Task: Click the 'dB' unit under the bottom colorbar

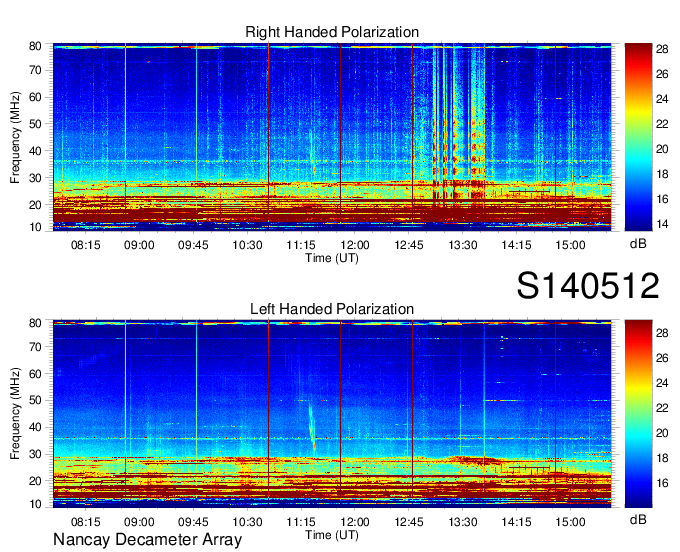Action: [x=638, y=519]
